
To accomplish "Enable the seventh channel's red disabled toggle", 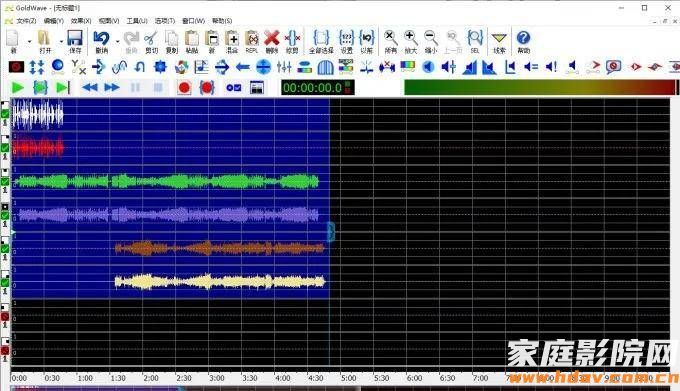I will [x=5, y=317].
